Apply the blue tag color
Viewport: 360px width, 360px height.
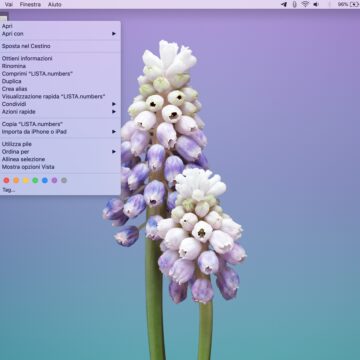click(45, 180)
